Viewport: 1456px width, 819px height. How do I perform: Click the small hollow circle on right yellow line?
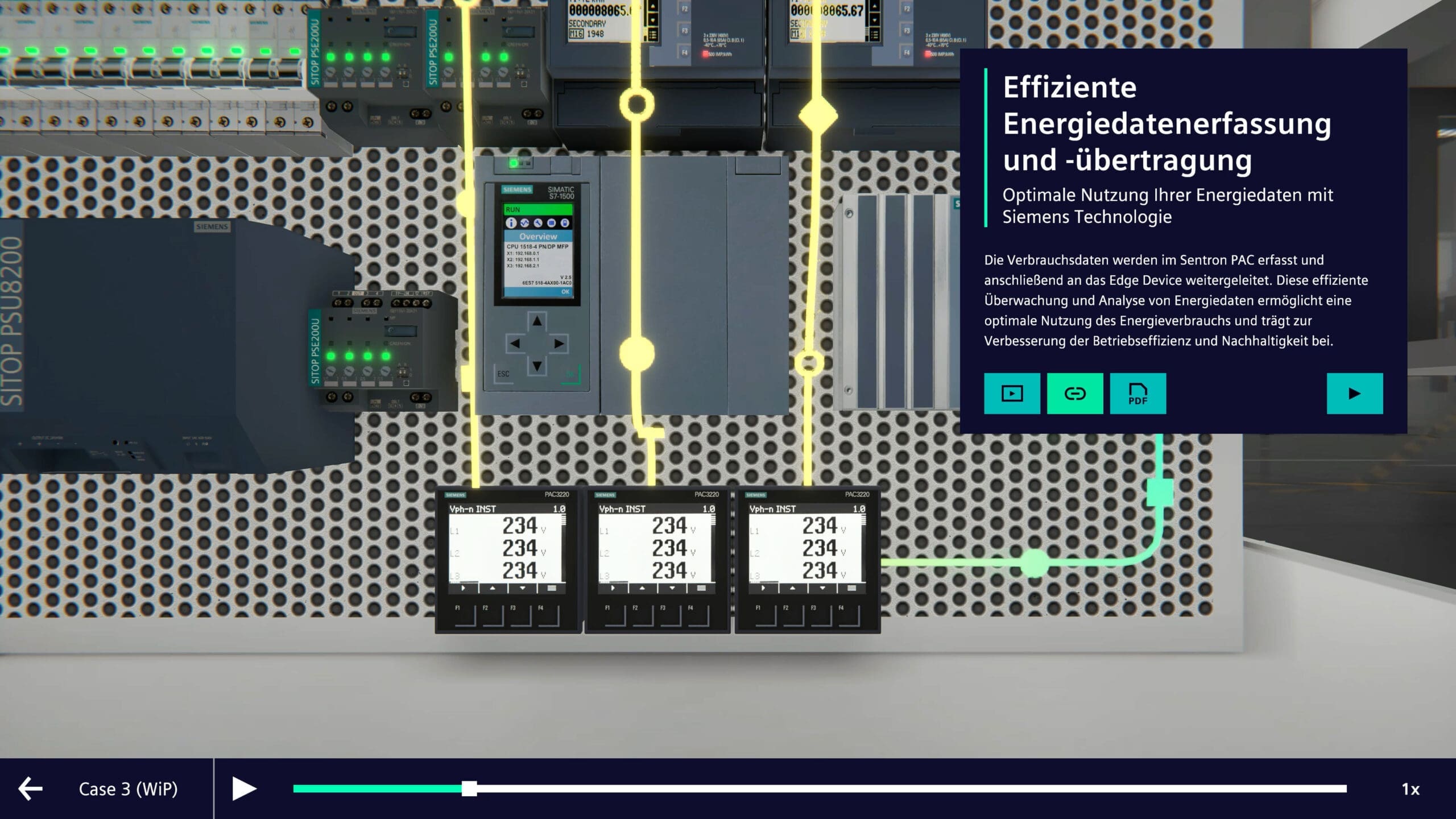point(808,363)
